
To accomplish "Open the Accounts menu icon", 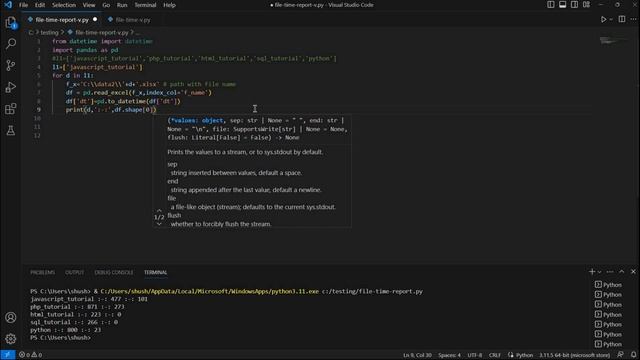I will 11,317.
